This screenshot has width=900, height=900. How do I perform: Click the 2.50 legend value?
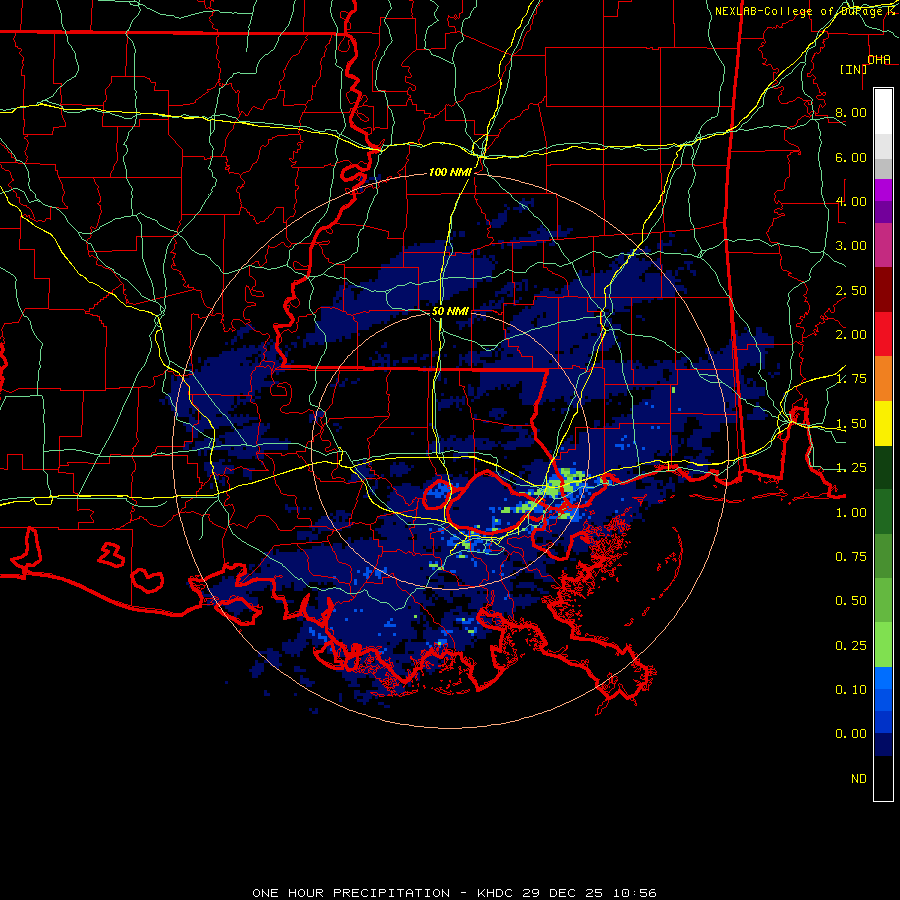(851, 290)
